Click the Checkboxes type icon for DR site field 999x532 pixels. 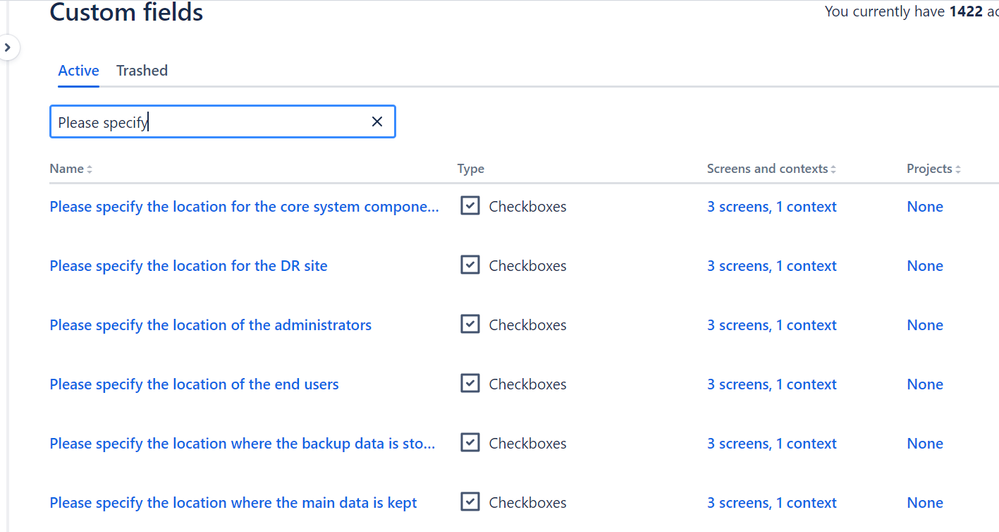click(470, 265)
